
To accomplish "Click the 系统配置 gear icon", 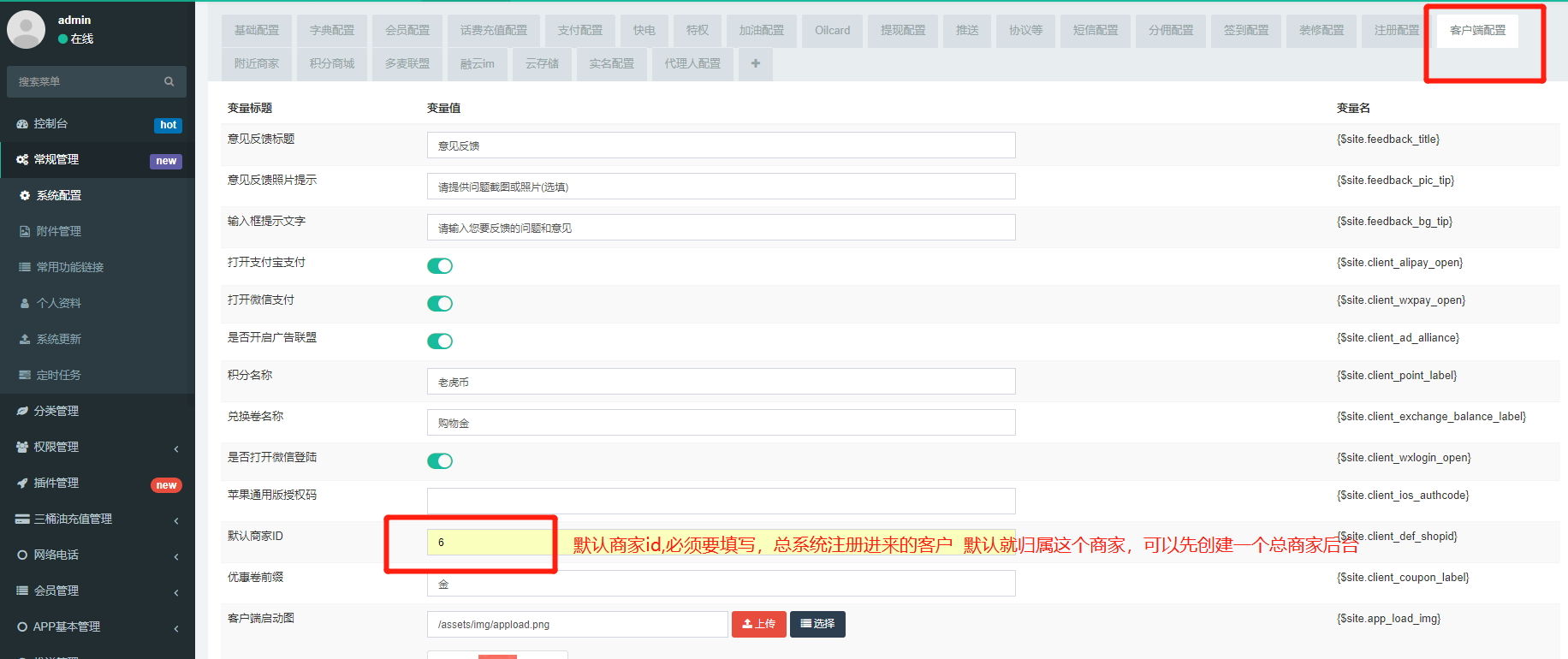I will tap(25, 196).
